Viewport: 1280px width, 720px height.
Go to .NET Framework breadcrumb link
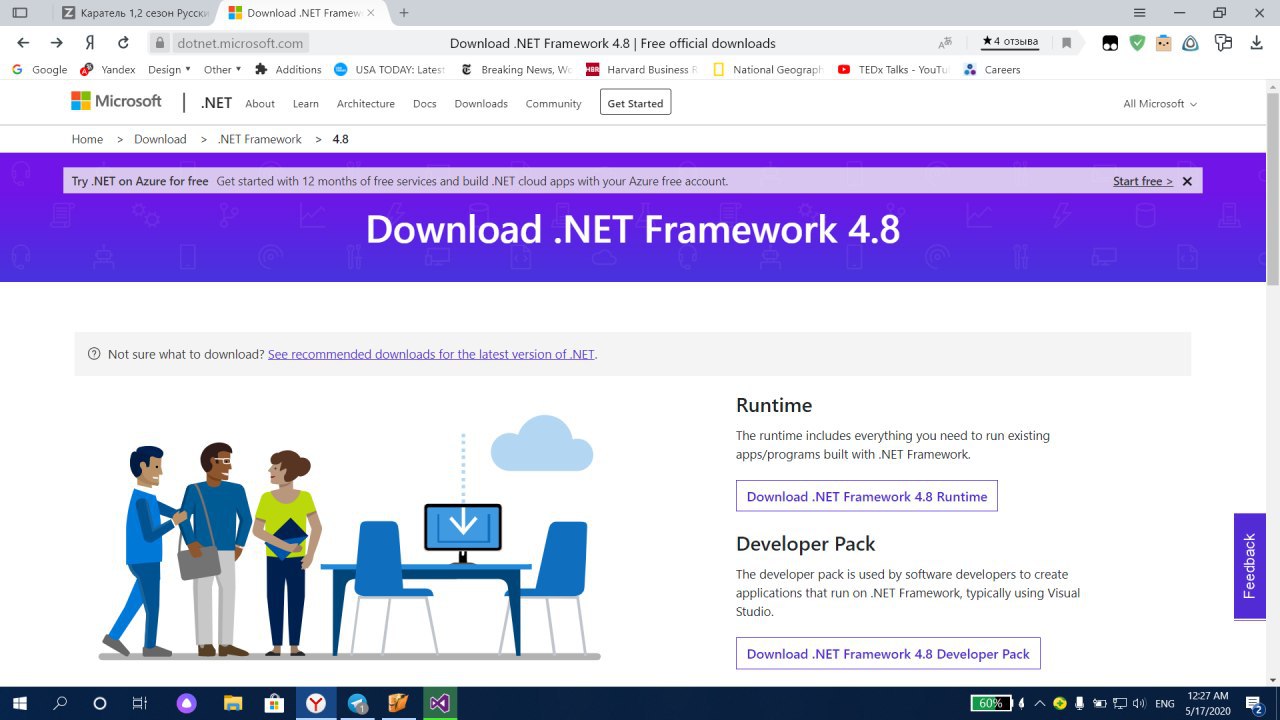click(259, 139)
